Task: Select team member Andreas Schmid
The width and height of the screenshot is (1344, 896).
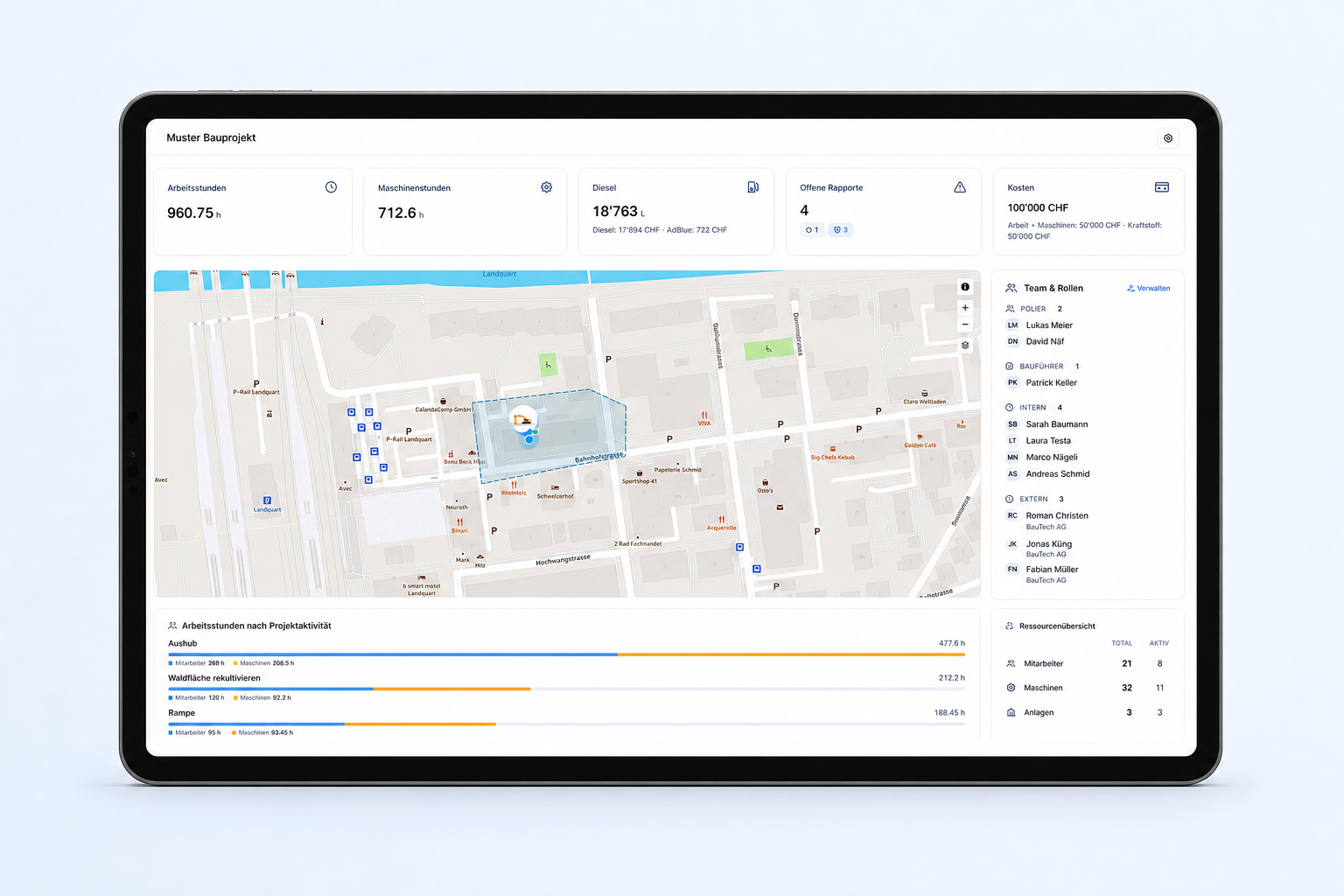Action: click(x=1058, y=474)
